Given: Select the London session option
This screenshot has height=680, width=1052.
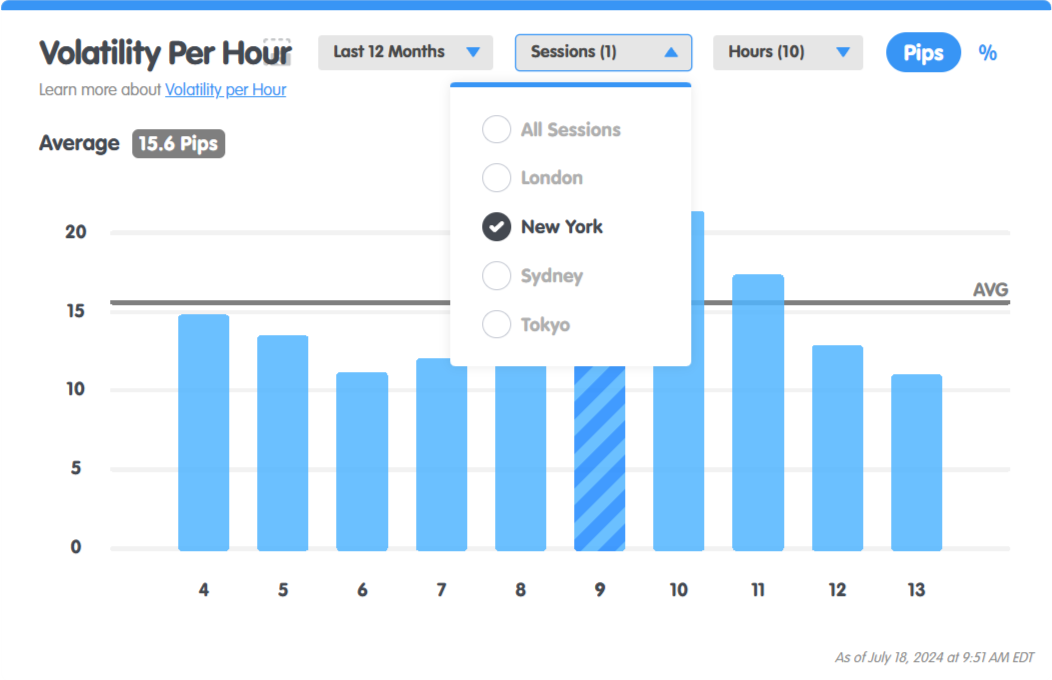Looking at the screenshot, I should pyautogui.click(x=533, y=178).
